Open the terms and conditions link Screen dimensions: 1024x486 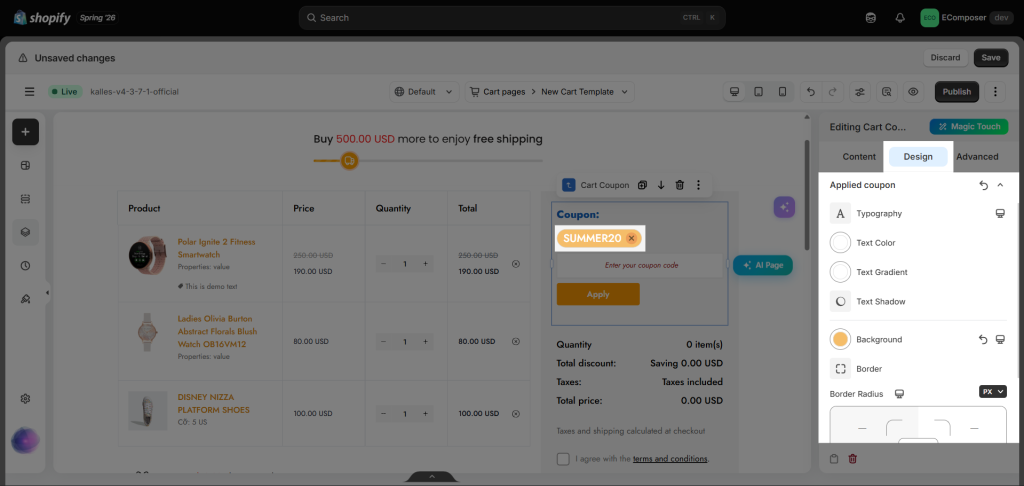(x=670, y=459)
